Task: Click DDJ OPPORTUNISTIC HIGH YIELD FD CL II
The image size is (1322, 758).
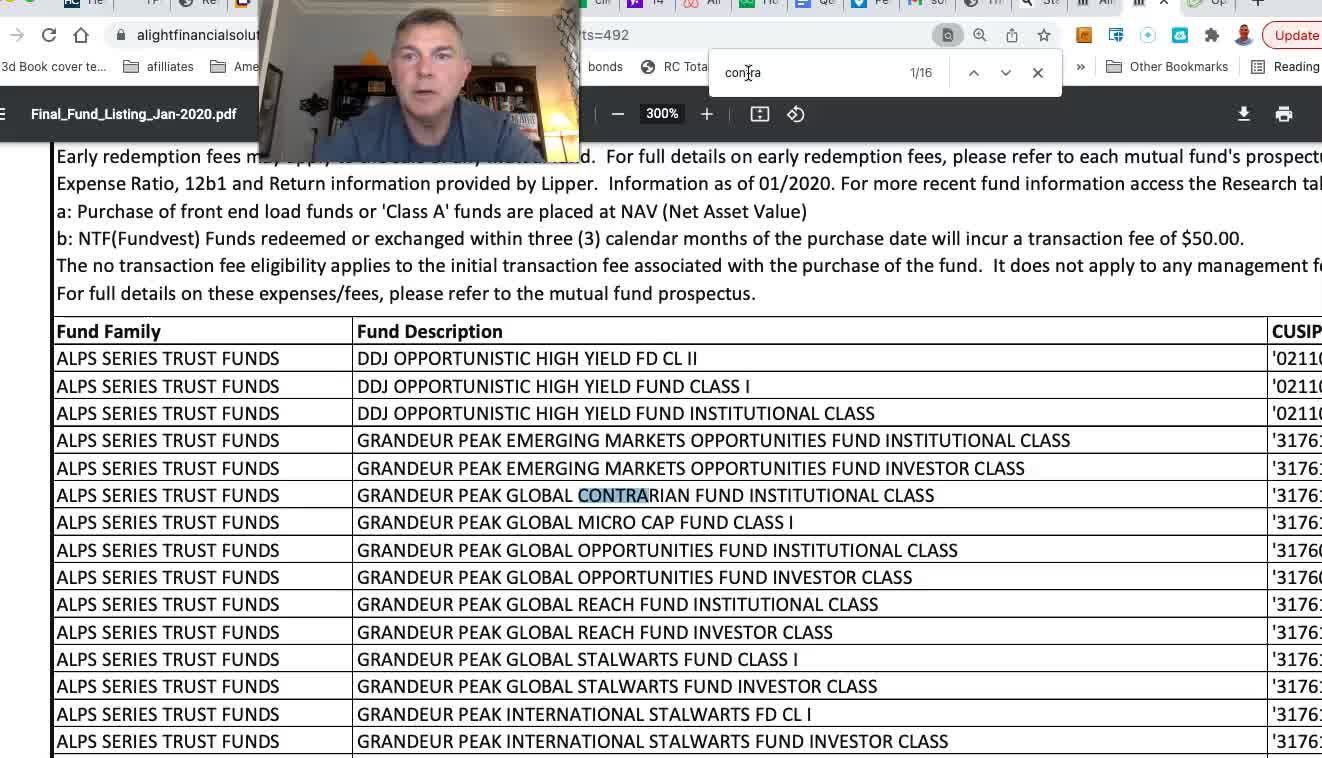Action: 527,358
